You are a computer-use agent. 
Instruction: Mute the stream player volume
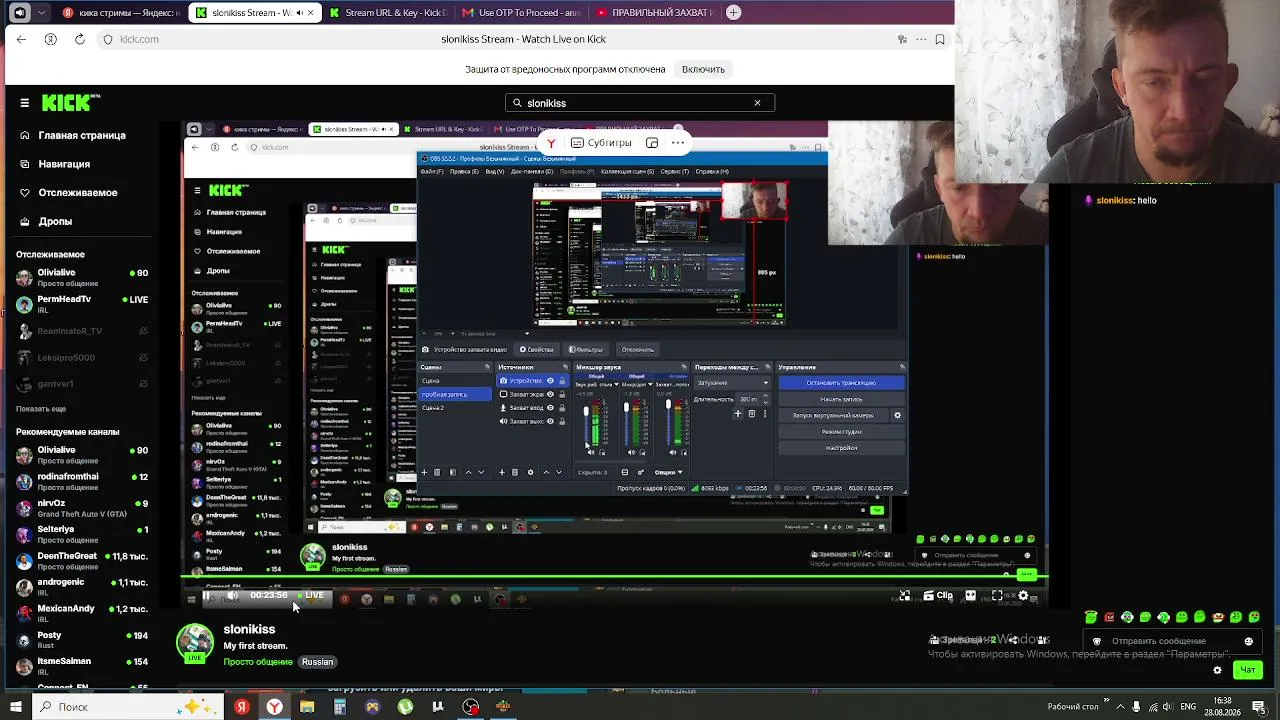(232, 596)
